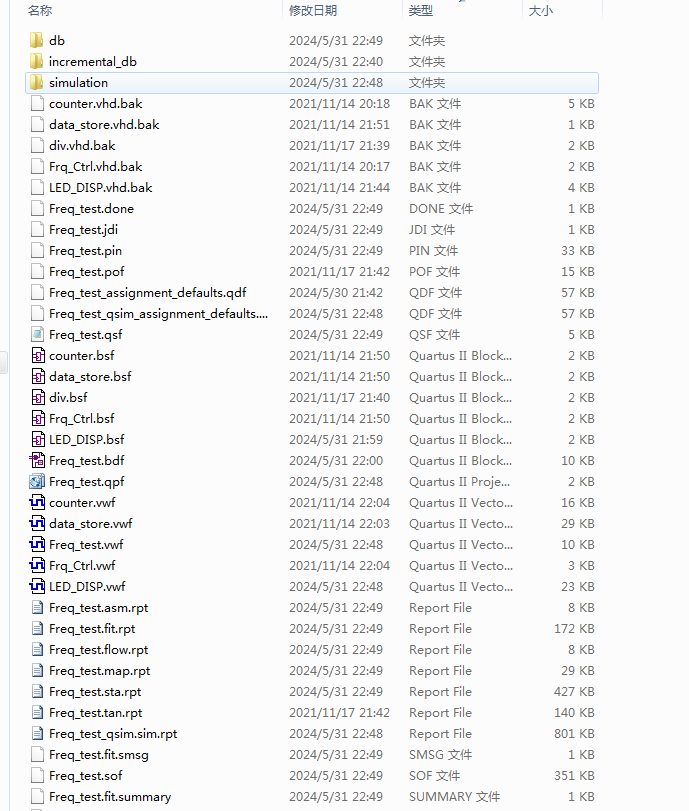689x811 pixels.
Task: Select file name div.vhd.bak
Action: [x=82, y=146]
